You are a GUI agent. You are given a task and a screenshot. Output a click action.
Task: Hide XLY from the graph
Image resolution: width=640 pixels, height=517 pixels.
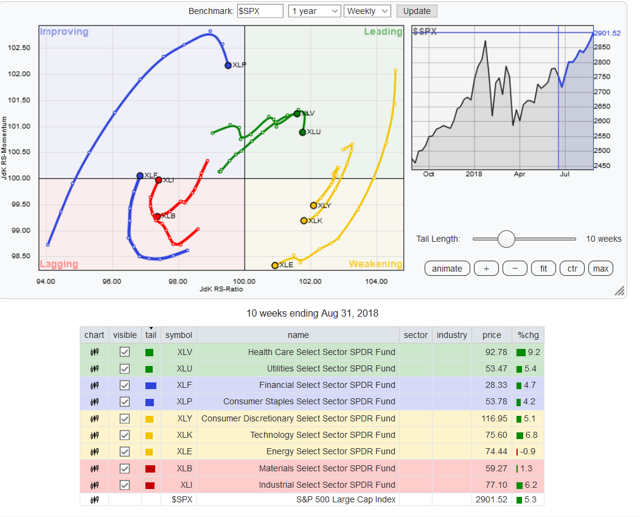[124, 419]
